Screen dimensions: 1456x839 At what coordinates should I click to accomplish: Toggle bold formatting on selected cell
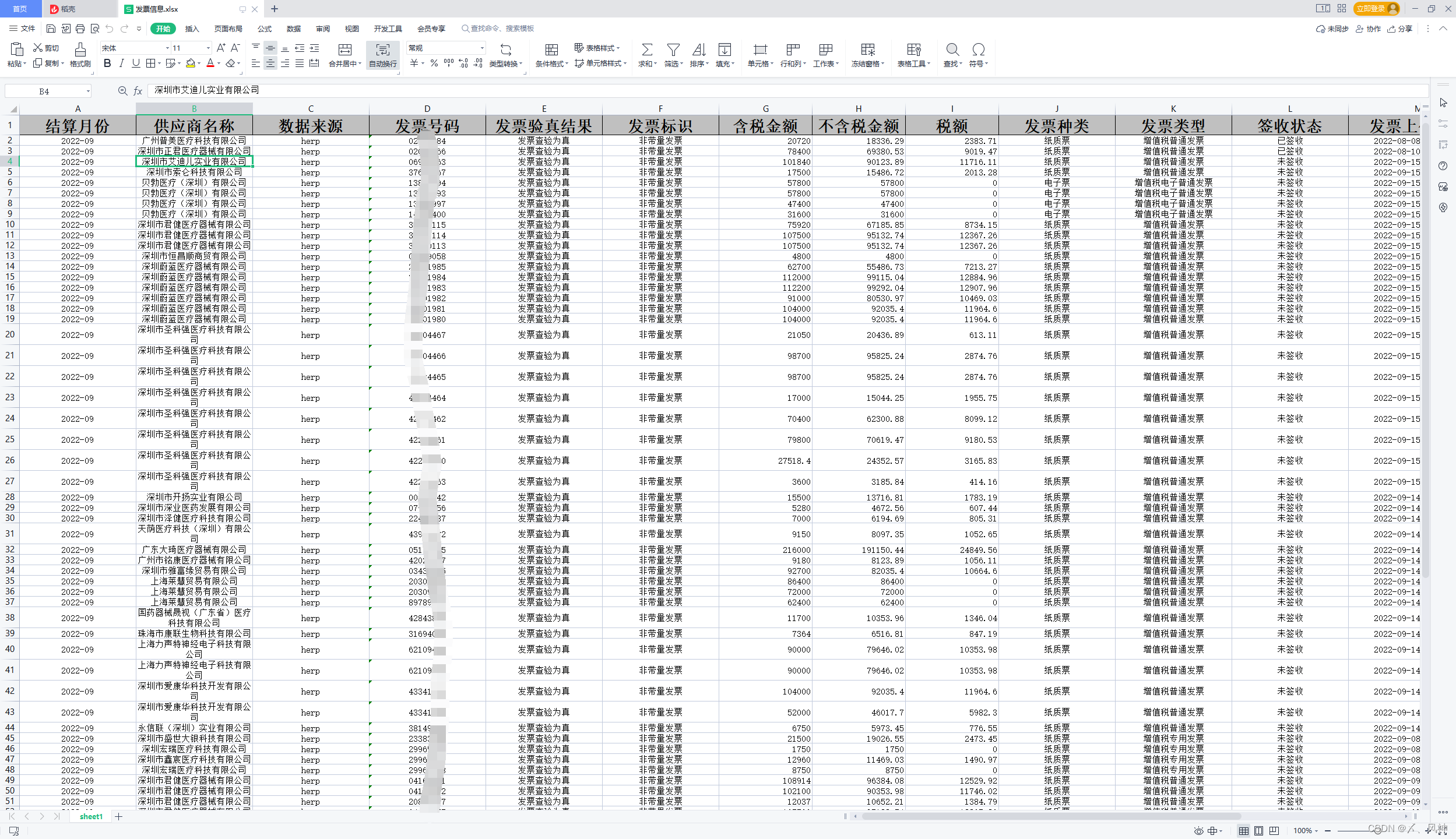pyautogui.click(x=107, y=64)
